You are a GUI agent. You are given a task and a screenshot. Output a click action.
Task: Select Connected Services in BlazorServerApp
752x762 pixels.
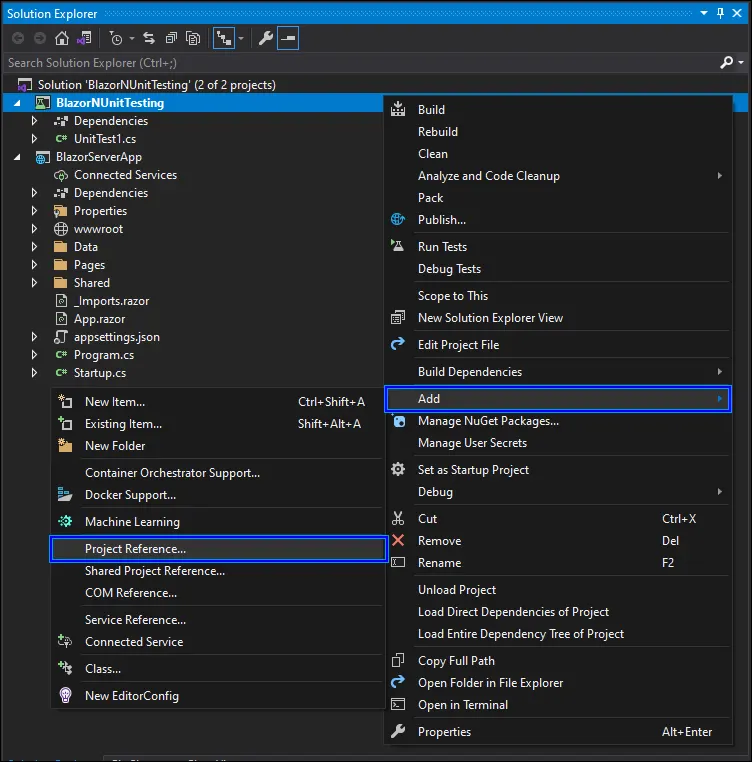coord(125,175)
